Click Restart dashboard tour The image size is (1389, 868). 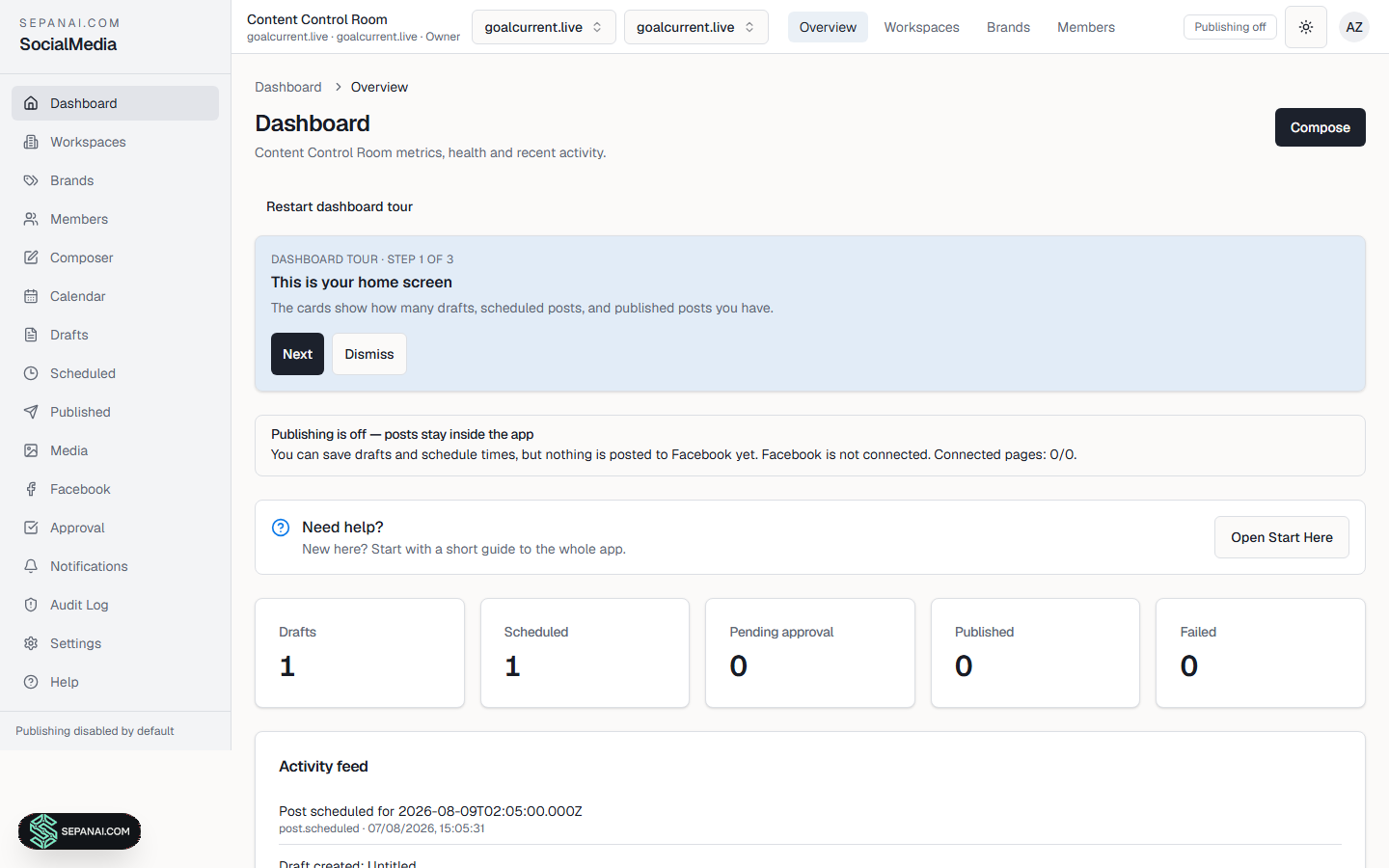tap(340, 206)
